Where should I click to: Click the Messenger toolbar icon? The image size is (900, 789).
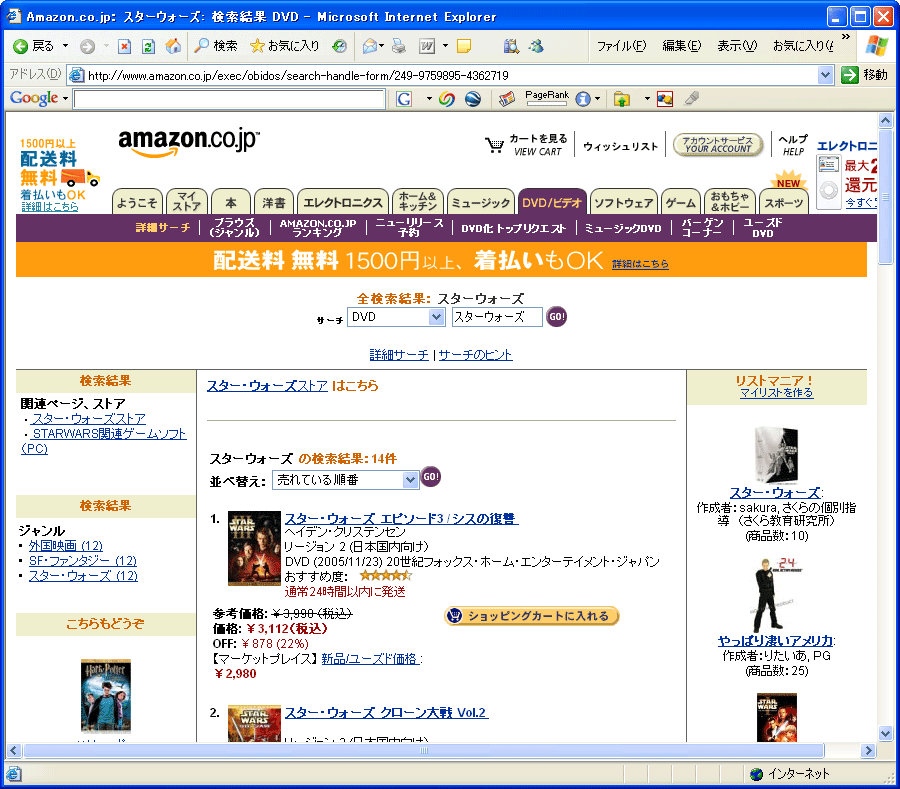coord(537,46)
